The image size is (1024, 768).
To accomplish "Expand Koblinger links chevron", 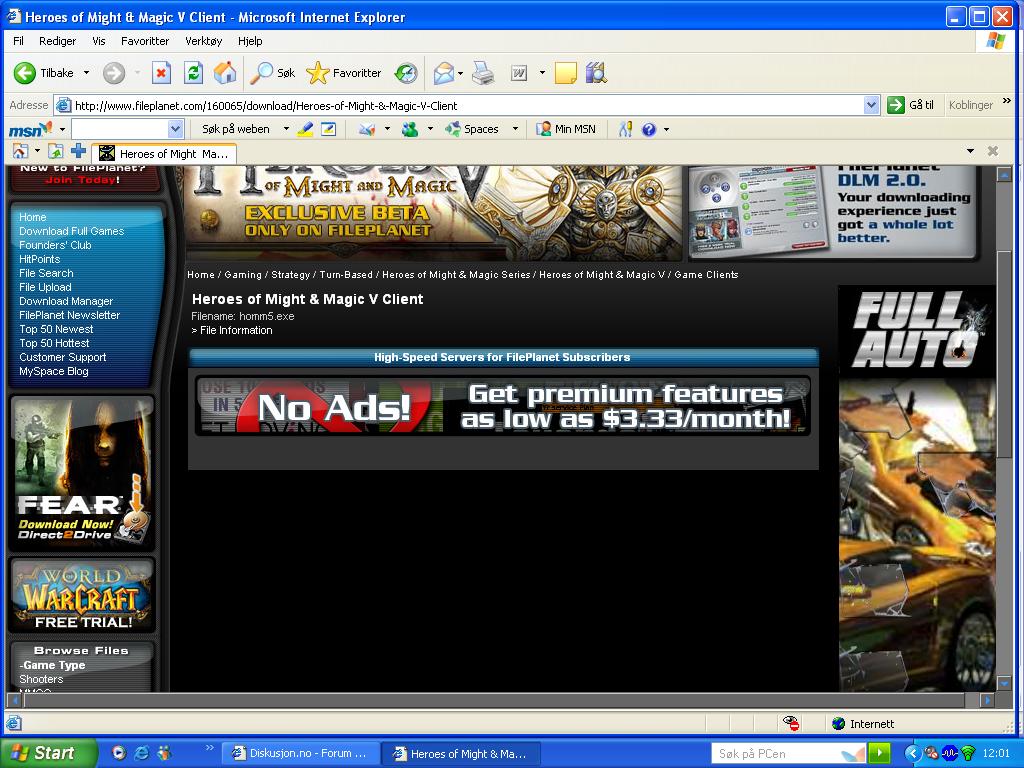I will coord(1006,101).
